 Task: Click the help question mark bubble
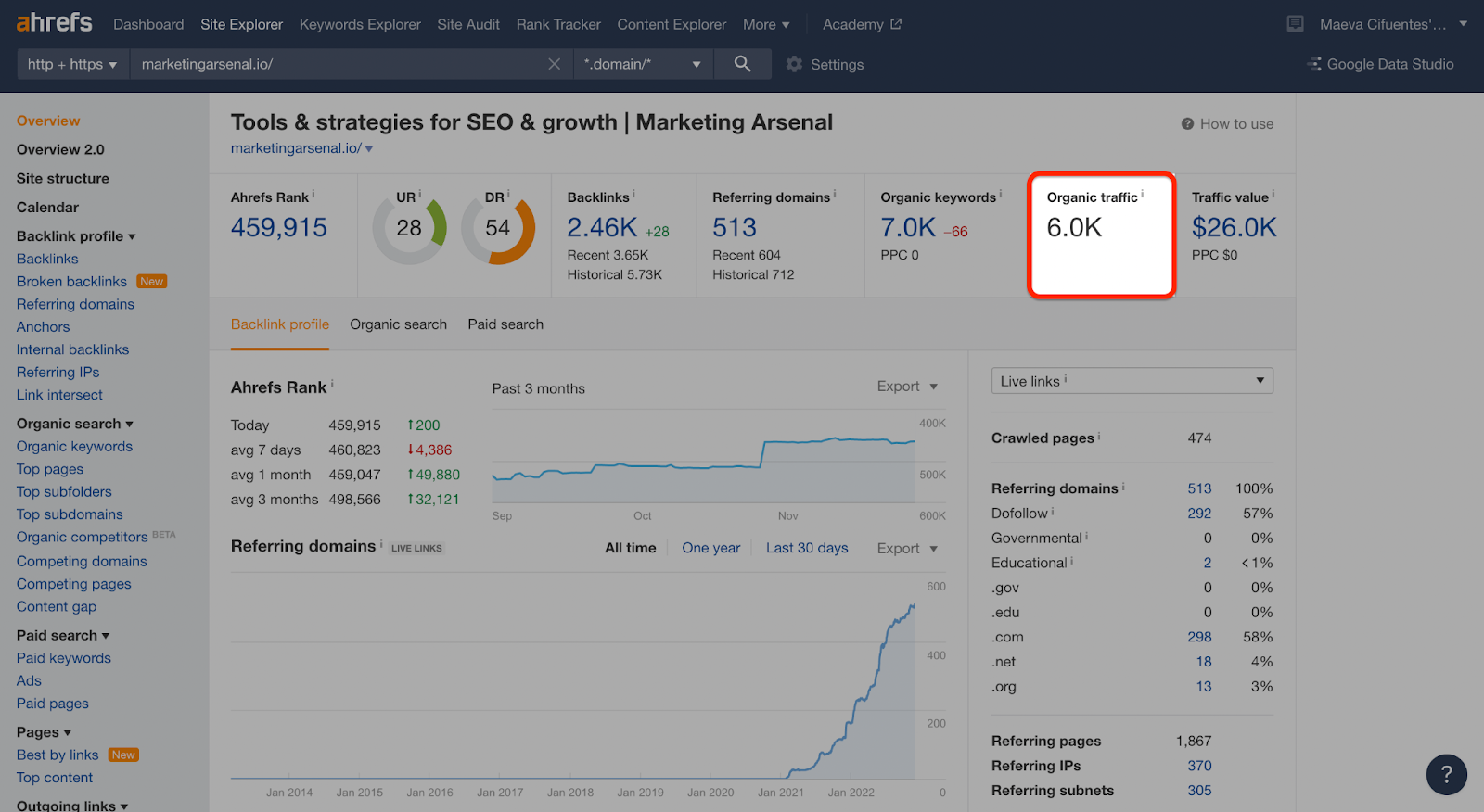coord(1446,775)
